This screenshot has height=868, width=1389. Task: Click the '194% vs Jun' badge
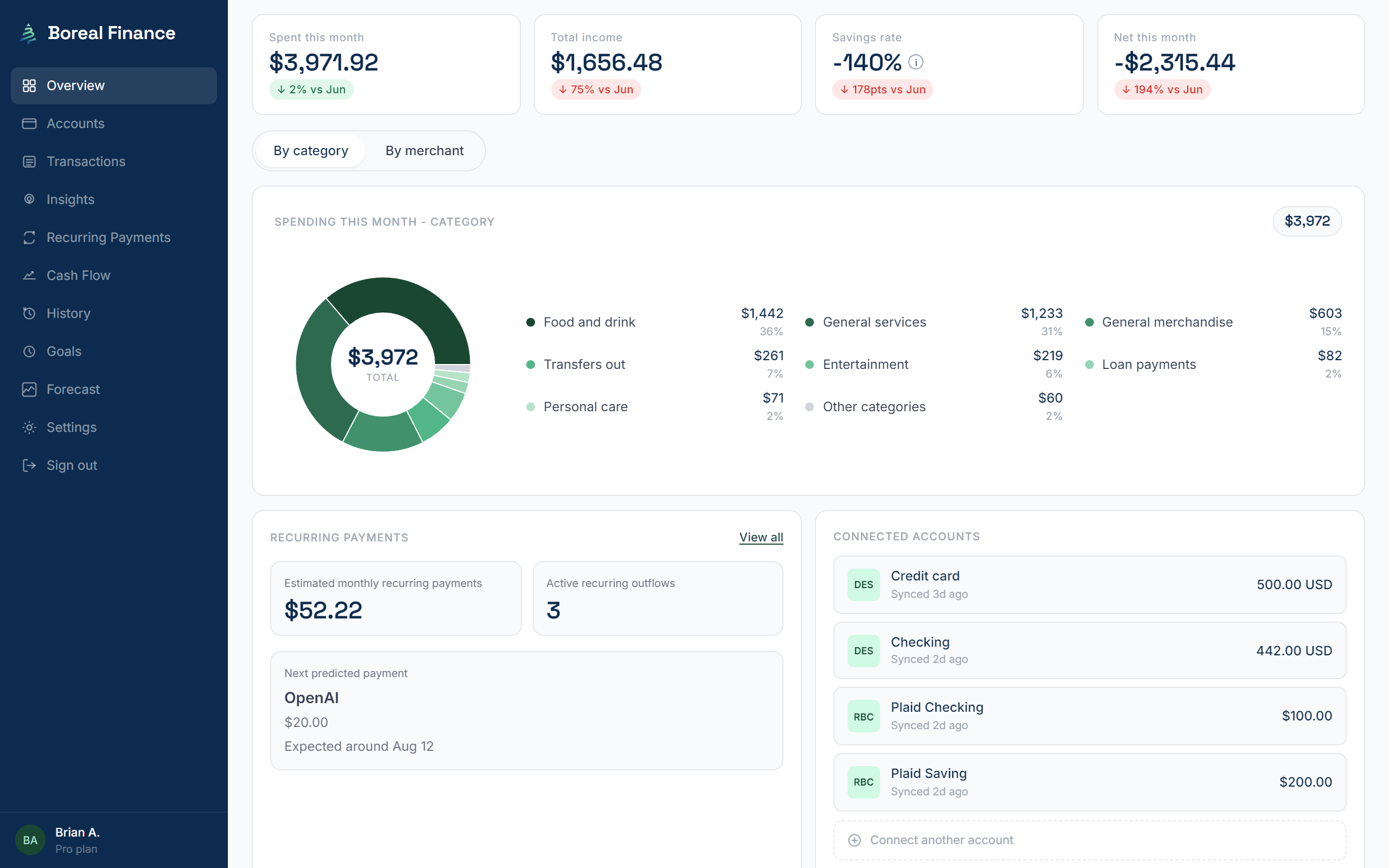point(1162,90)
